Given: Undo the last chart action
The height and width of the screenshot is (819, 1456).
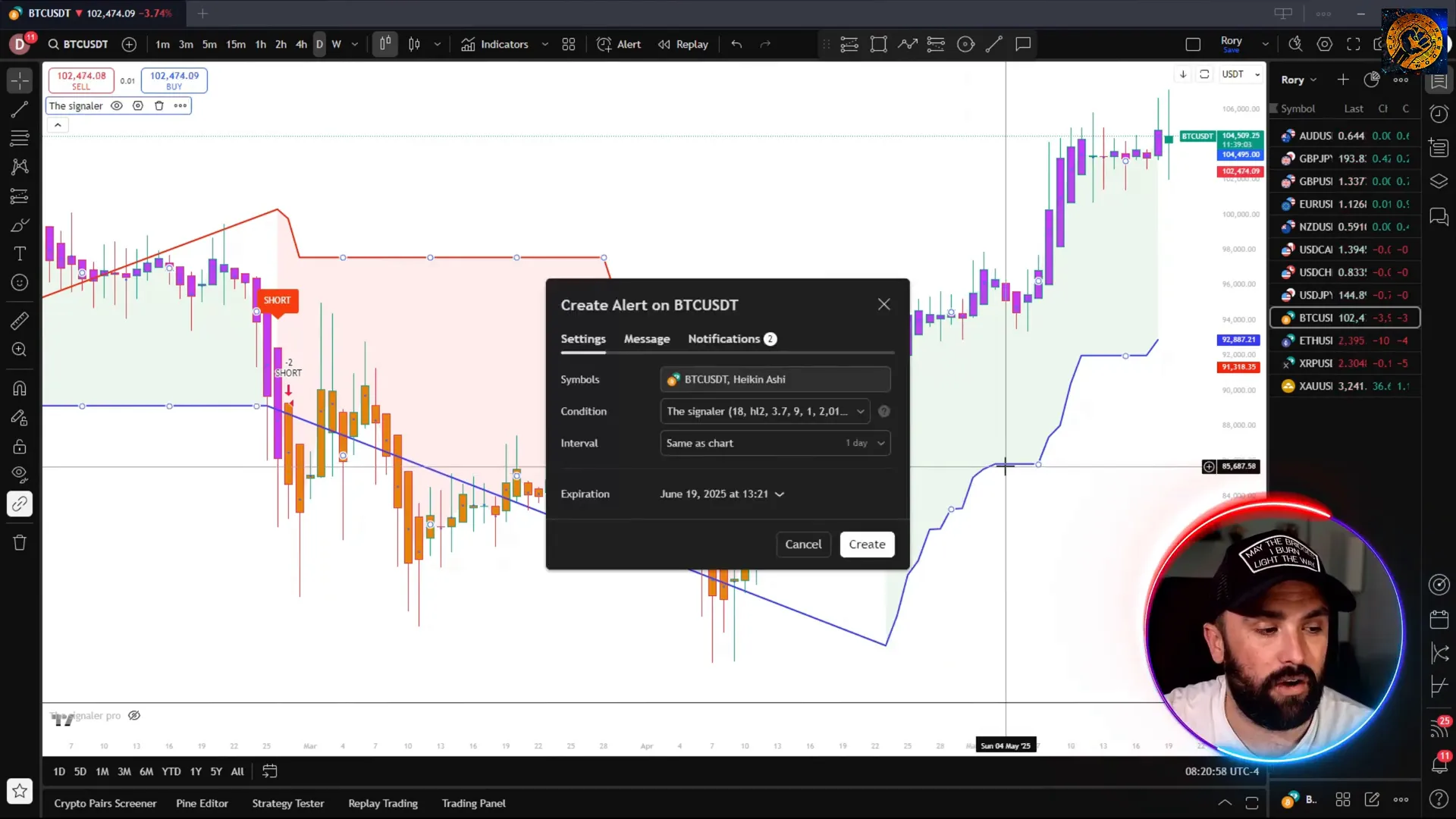Looking at the screenshot, I should pyautogui.click(x=736, y=44).
